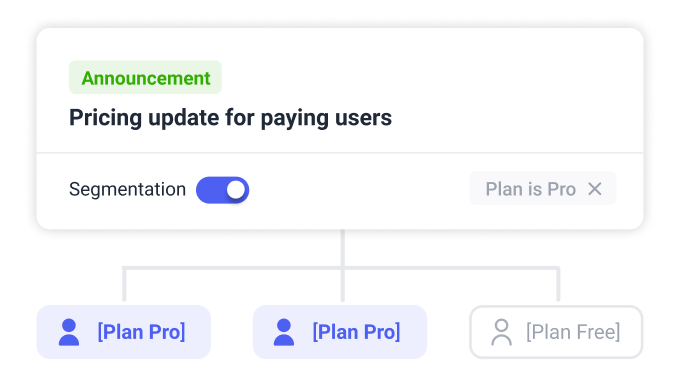Toggle the Segmentation switch off

[x=222, y=190]
